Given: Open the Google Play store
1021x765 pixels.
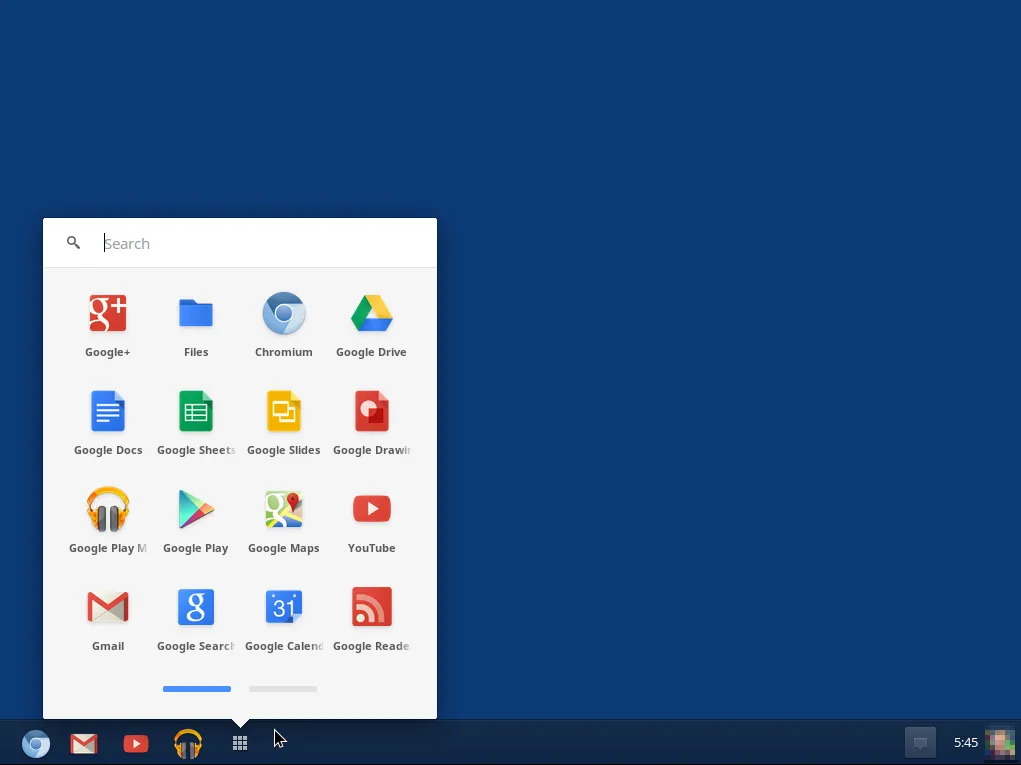Looking at the screenshot, I should click(196, 508).
